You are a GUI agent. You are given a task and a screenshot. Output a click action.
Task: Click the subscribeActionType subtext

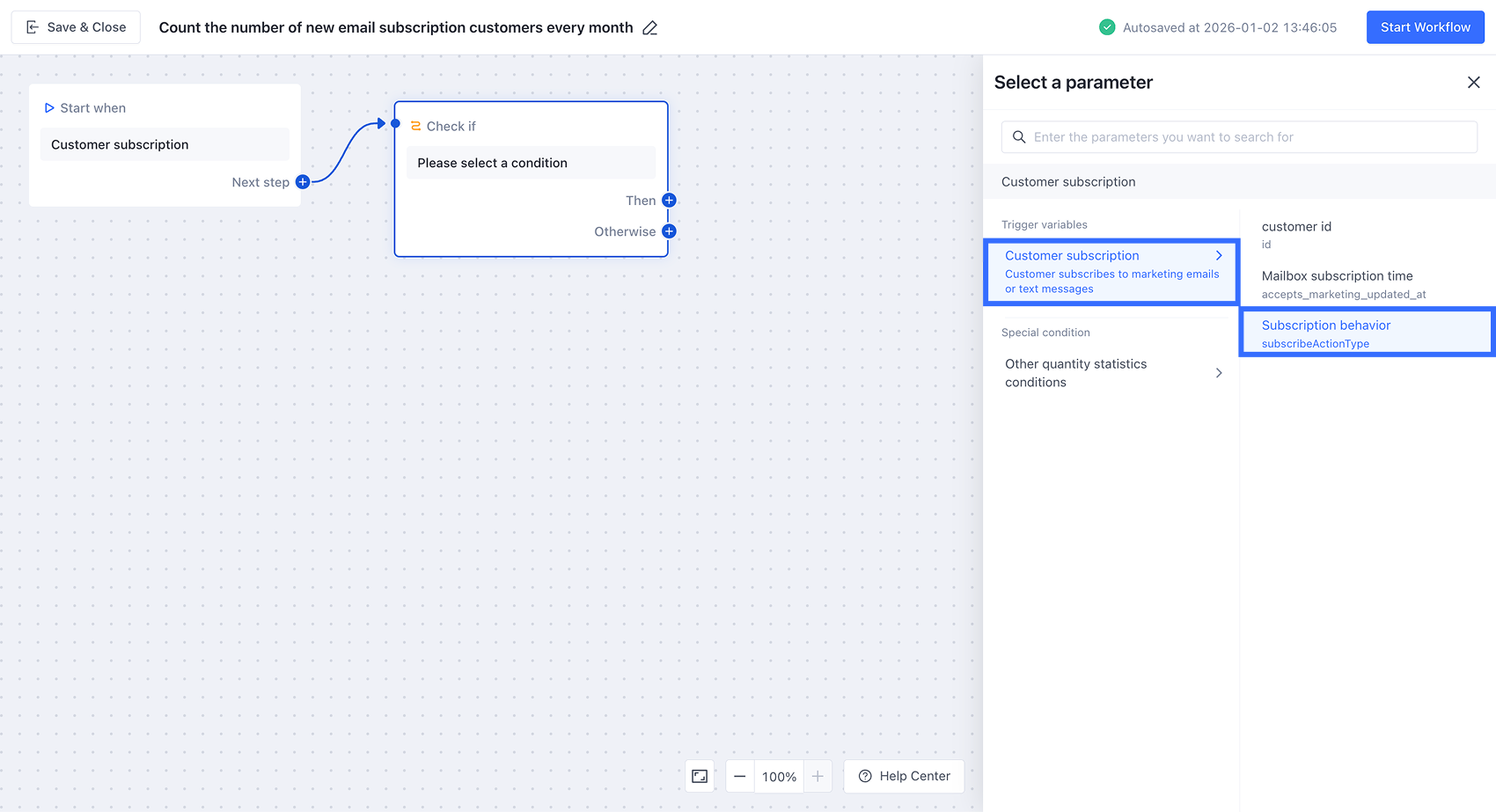pos(1316,344)
